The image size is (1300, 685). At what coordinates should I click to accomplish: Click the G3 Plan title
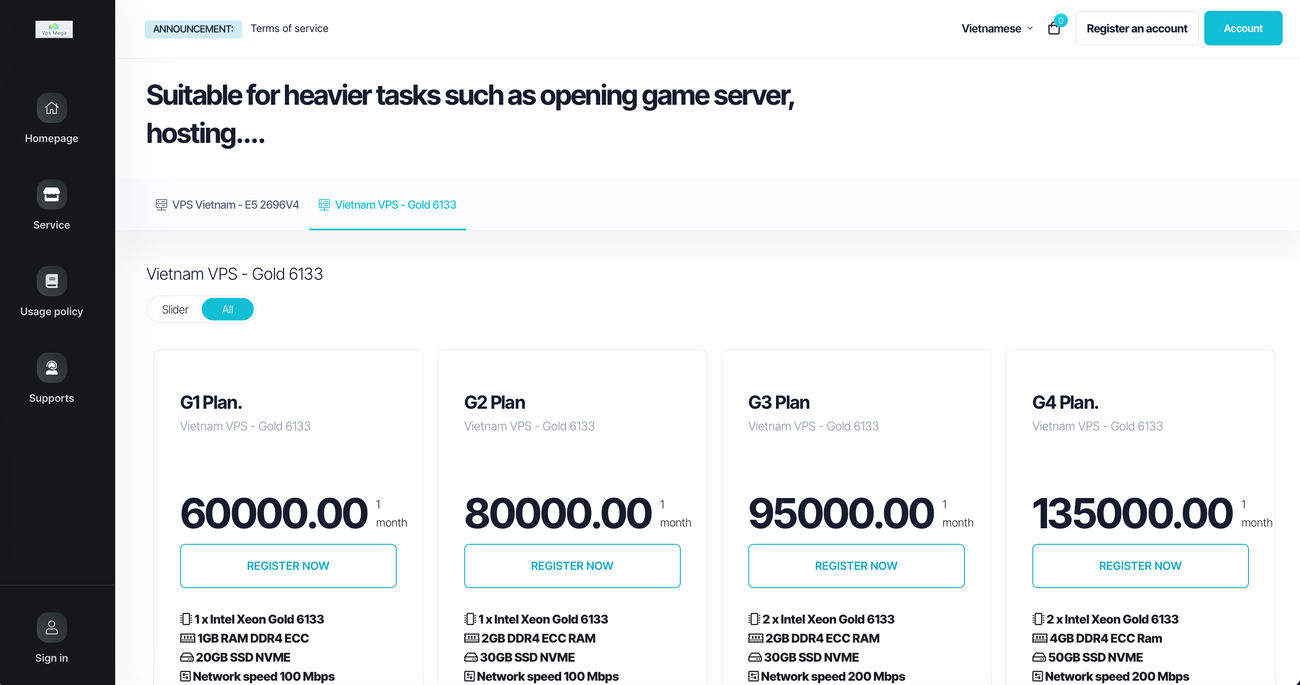click(x=779, y=403)
